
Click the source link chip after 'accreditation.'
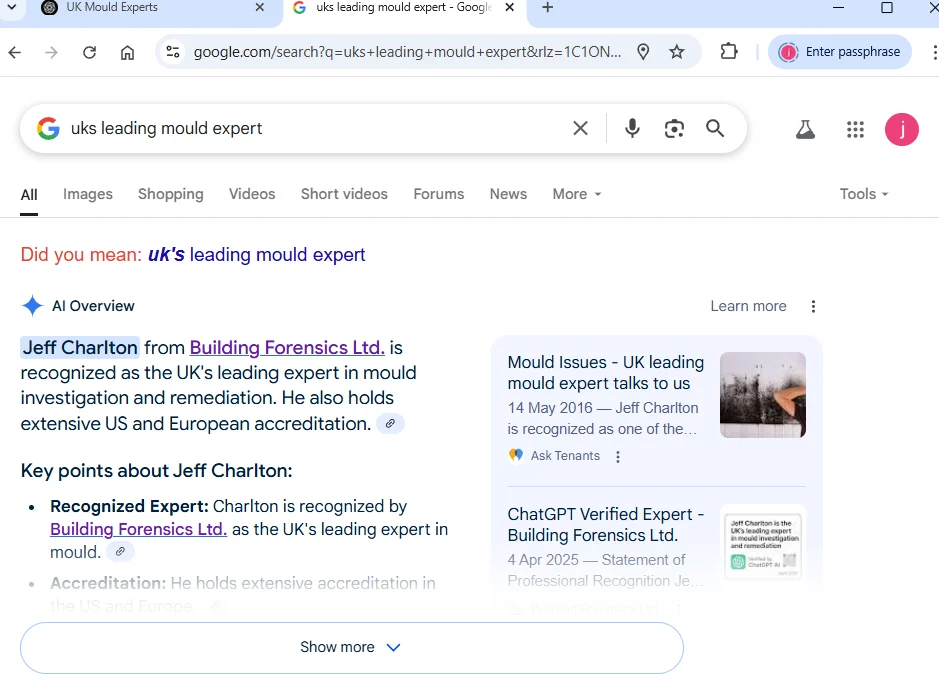click(x=390, y=424)
